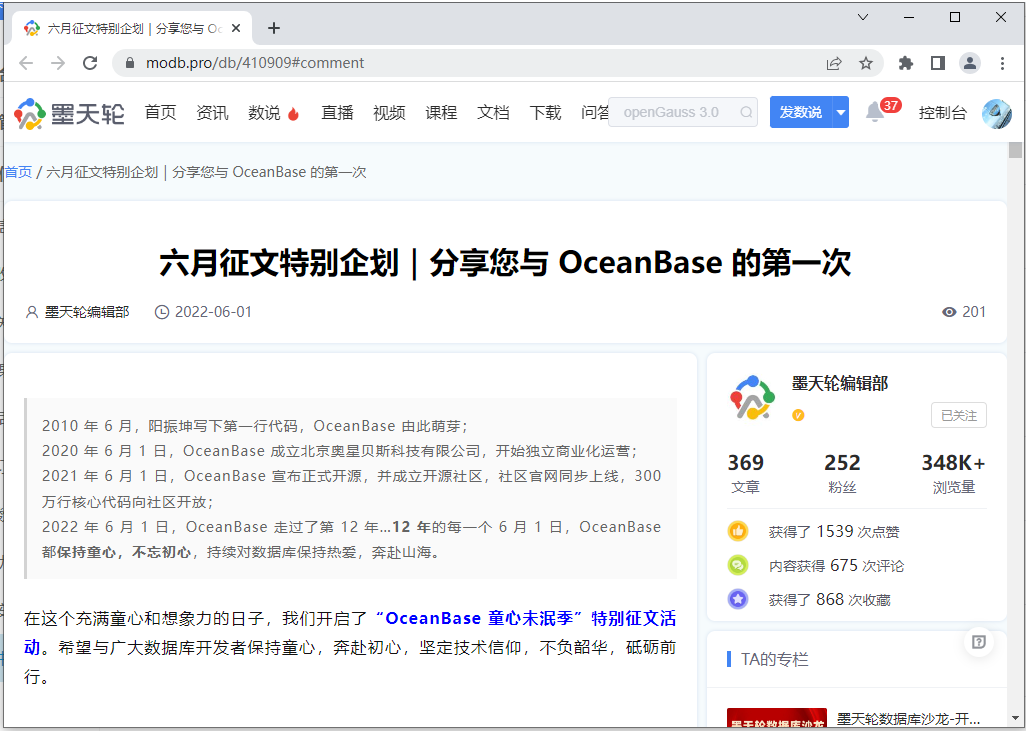Open the 下载 nav item
The width and height of the screenshot is (1026, 731).
545,113
